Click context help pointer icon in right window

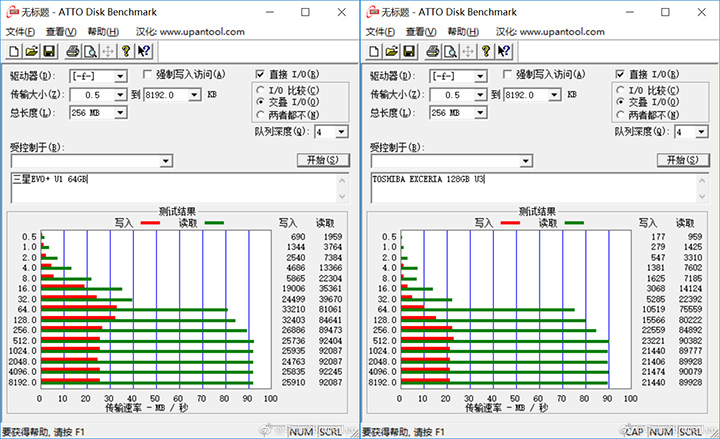coord(504,51)
